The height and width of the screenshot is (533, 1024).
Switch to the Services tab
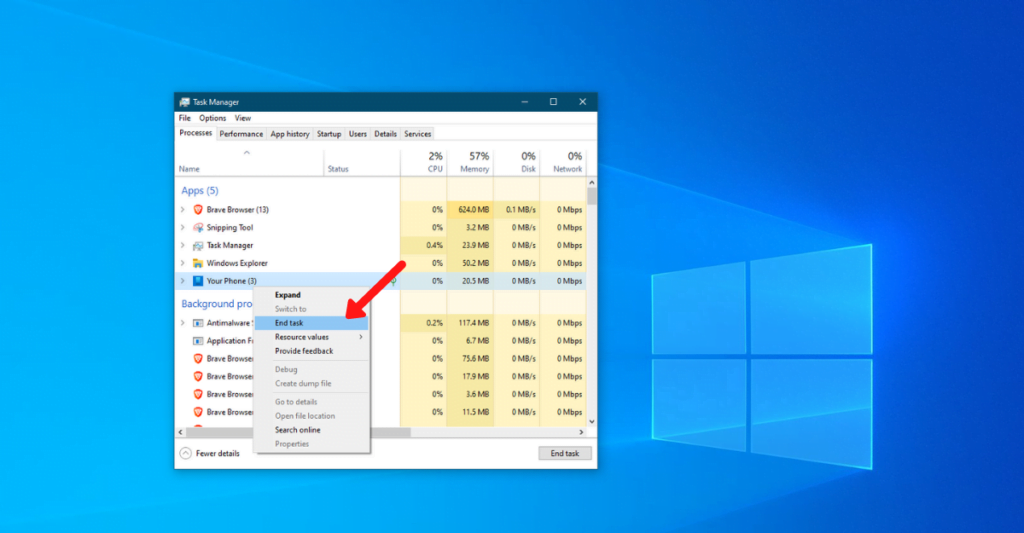(417, 134)
